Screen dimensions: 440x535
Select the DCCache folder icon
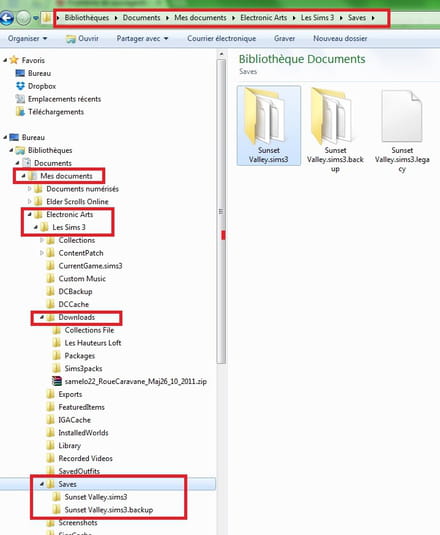pyautogui.click(x=50, y=304)
